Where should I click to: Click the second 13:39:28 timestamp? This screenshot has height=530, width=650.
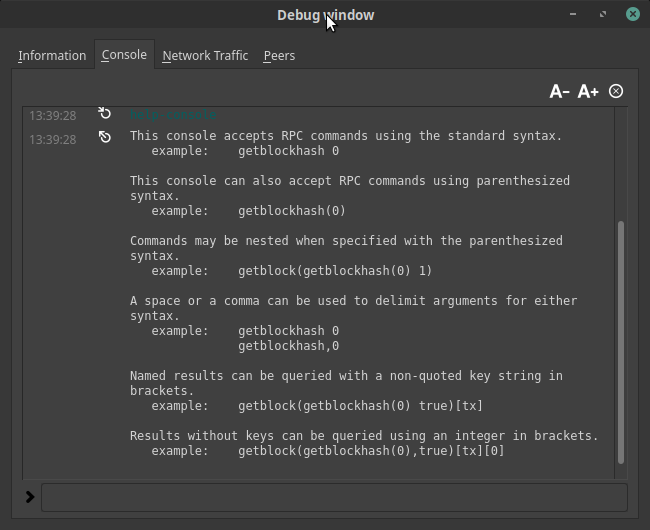tap(53, 140)
